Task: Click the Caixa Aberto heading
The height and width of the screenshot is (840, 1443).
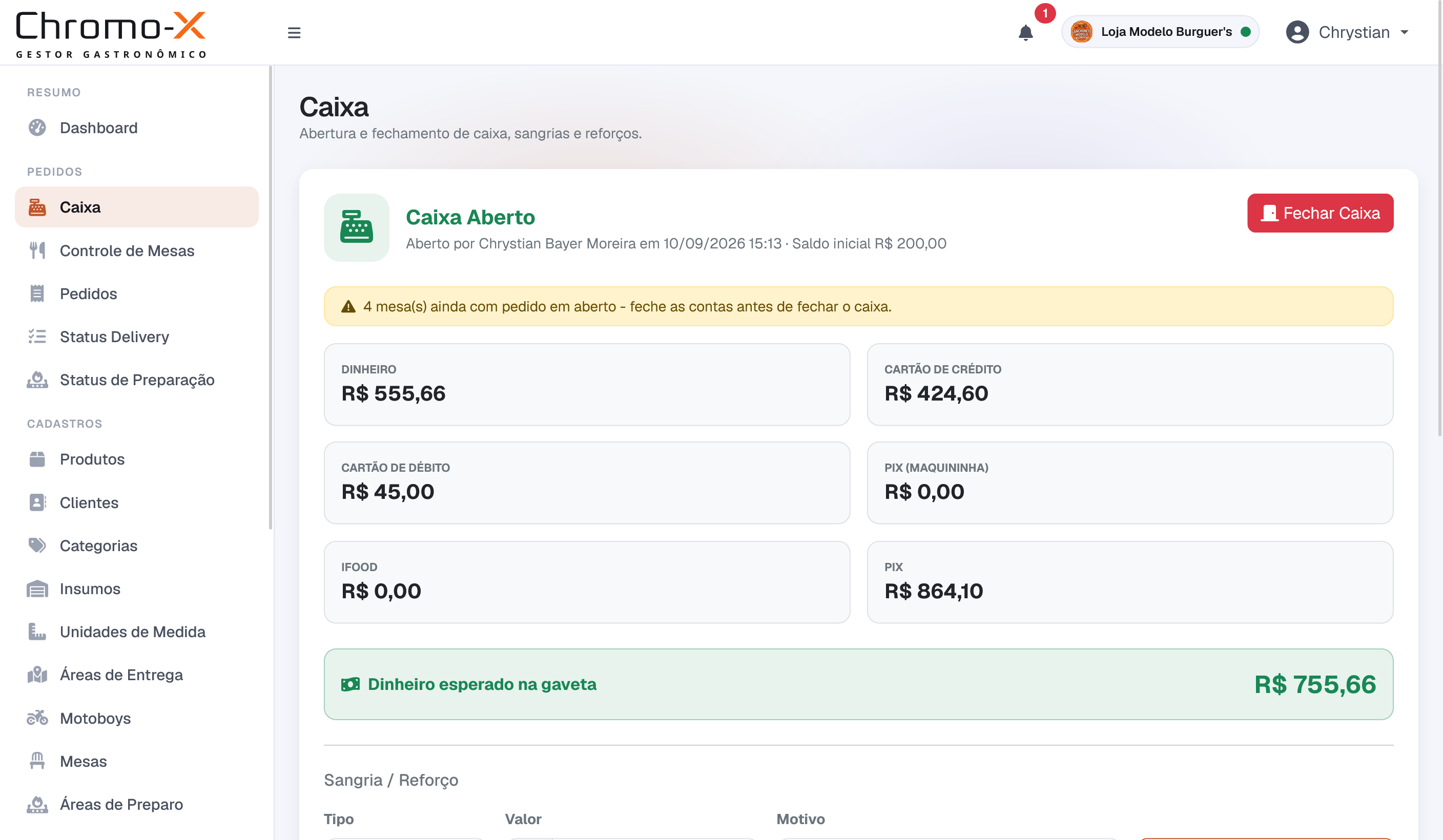Action: click(x=470, y=218)
